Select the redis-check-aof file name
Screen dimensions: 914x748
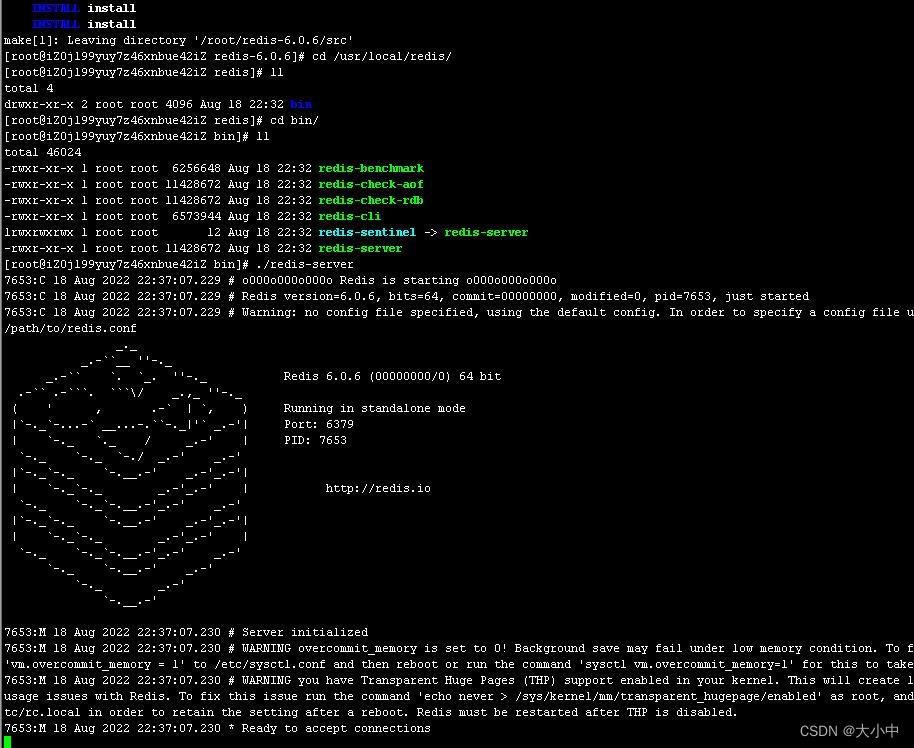point(371,184)
